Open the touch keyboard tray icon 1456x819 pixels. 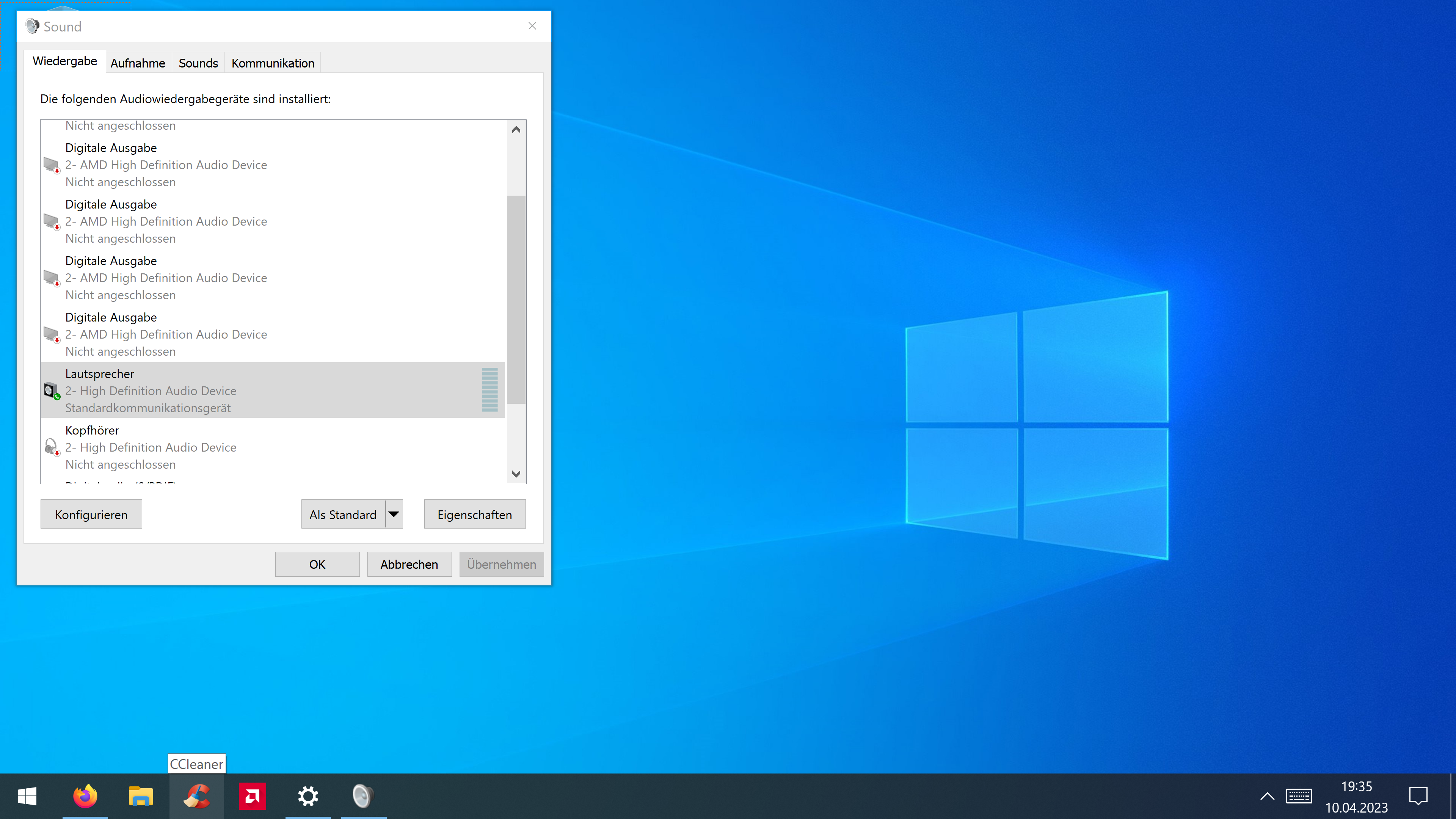[x=1299, y=796]
